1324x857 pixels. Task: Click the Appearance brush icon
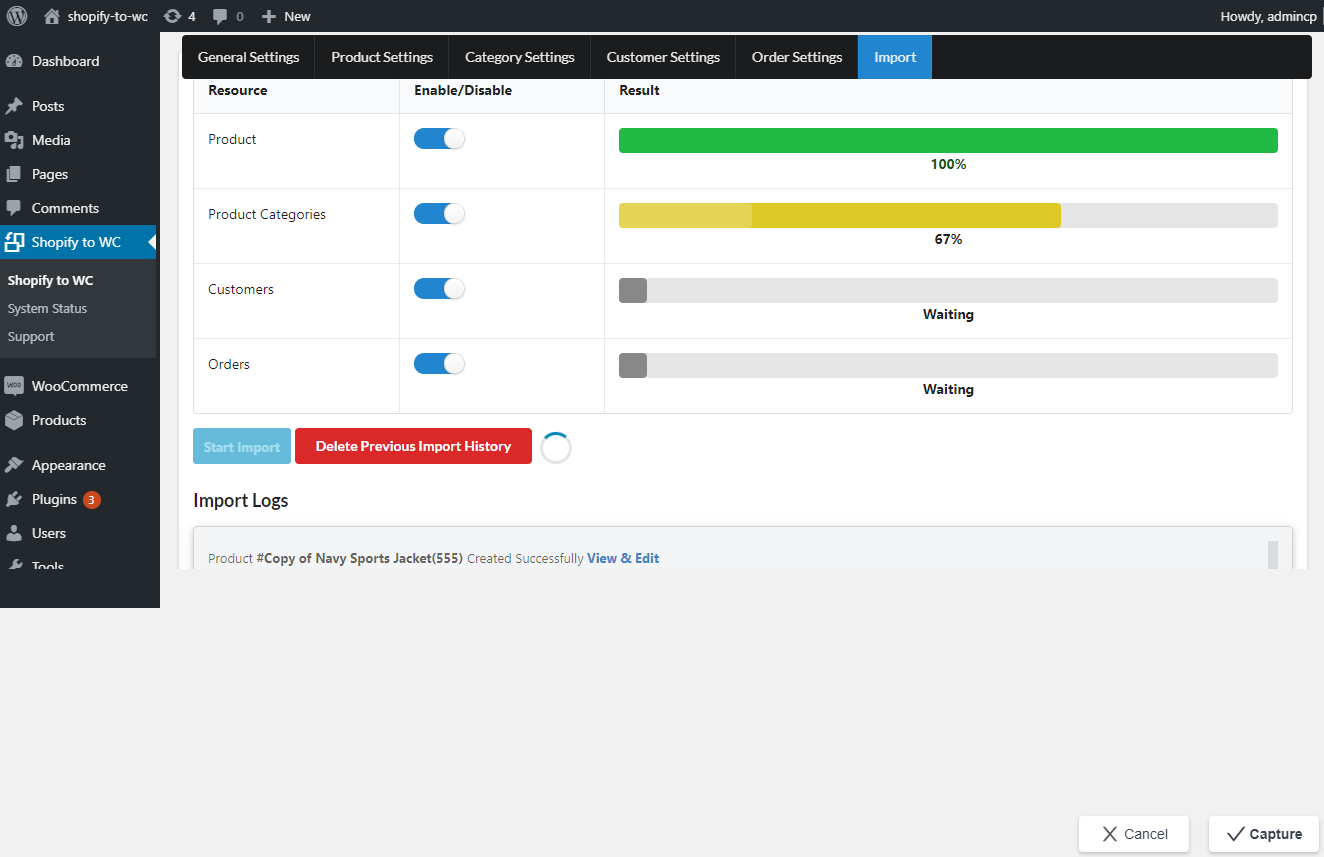14,465
